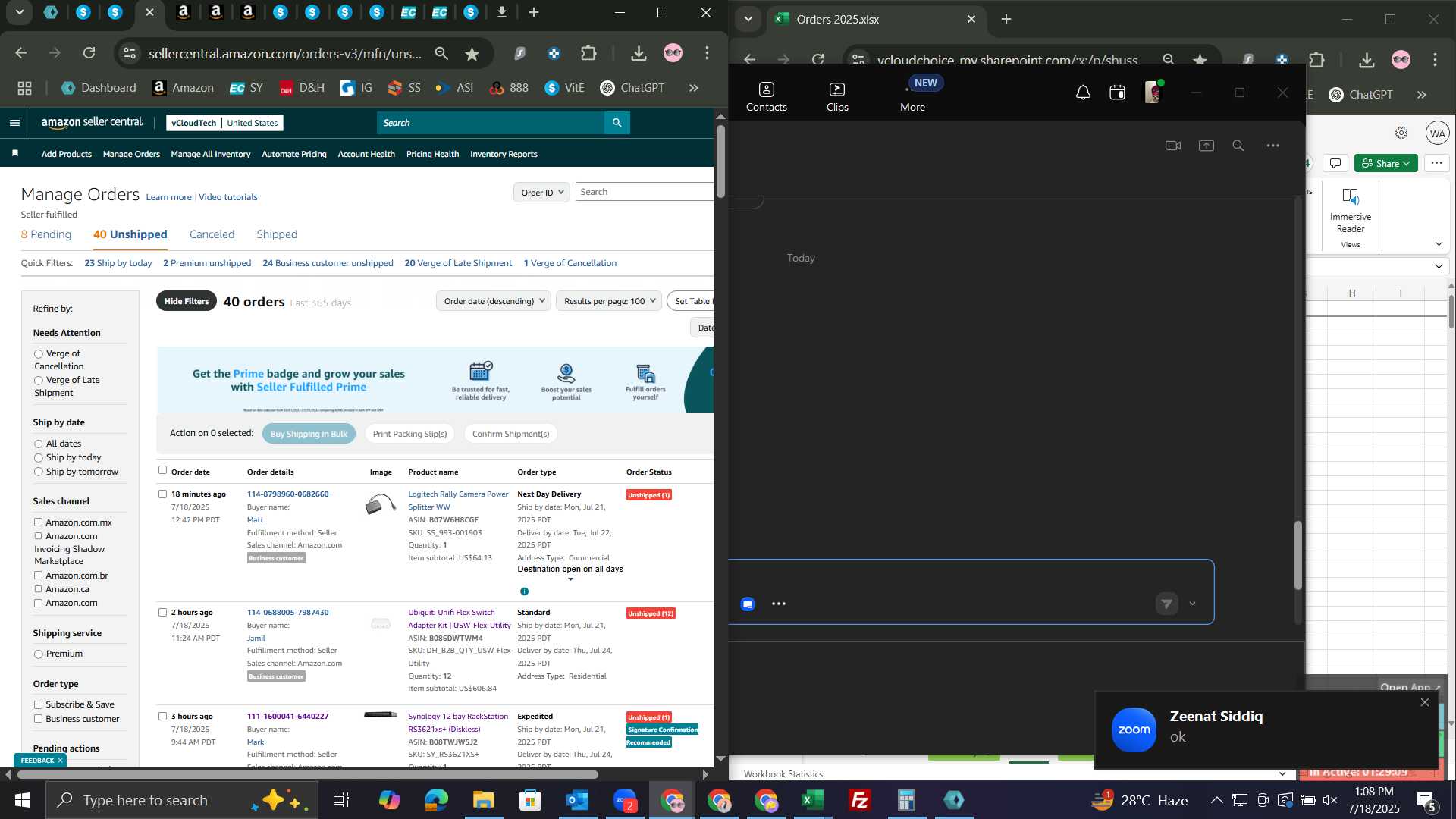
Task: Open more options ellipsis in Zoom chat header
Action: (1273, 146)
